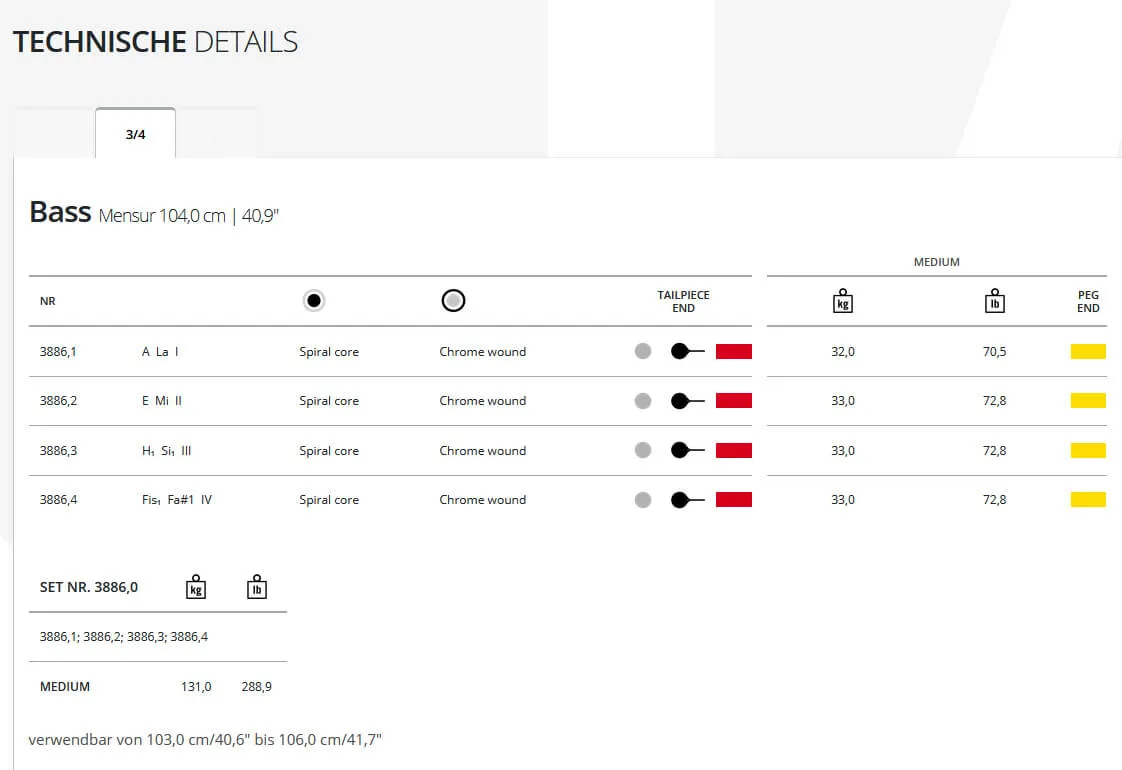Click the lb weight icon in Medium header
This screenshot has width=1122, height=770.
coord(994,301)
